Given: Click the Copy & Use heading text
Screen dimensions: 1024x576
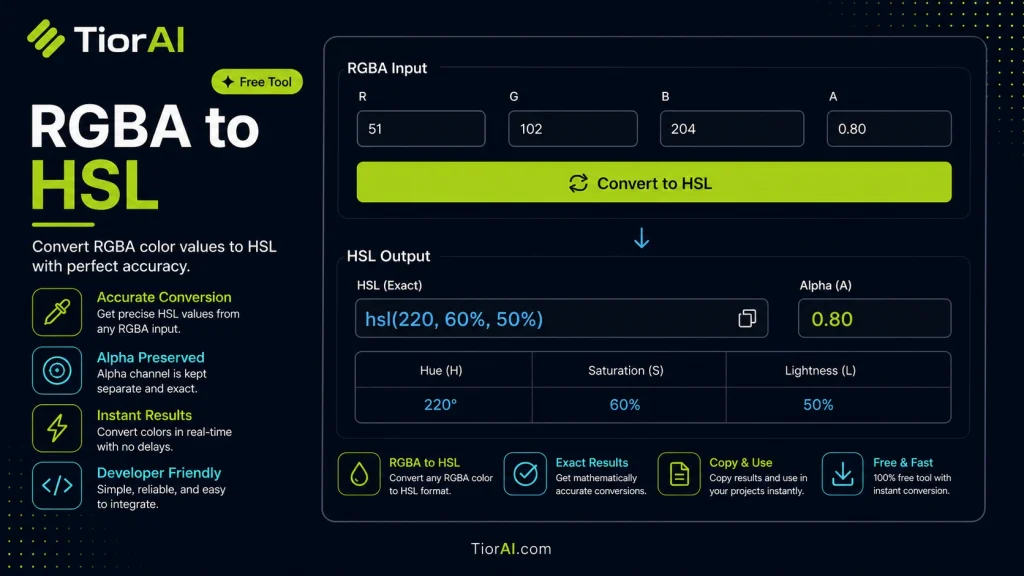Looking at the screenshot, I should pos(741,462).
